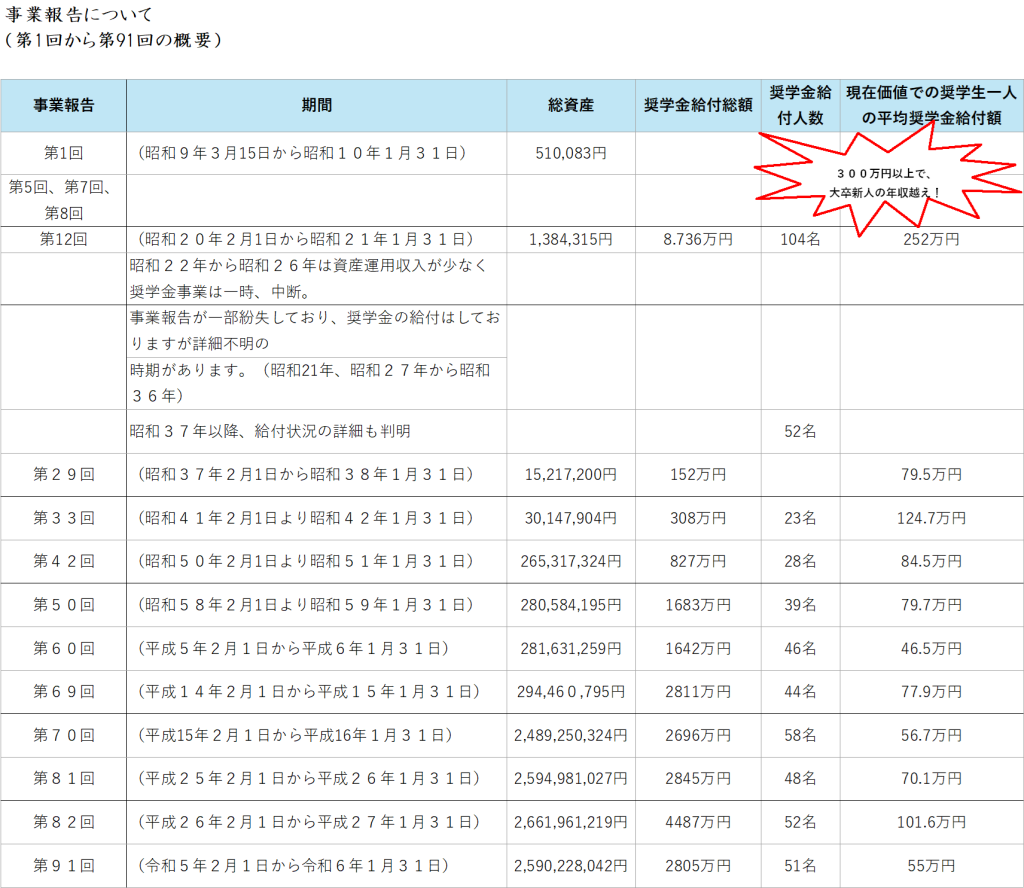The height and width of the screenshot is (888, 1024).
Task: Click the note about 昭和３７年以降 給付状況
Action: (270, 431)
